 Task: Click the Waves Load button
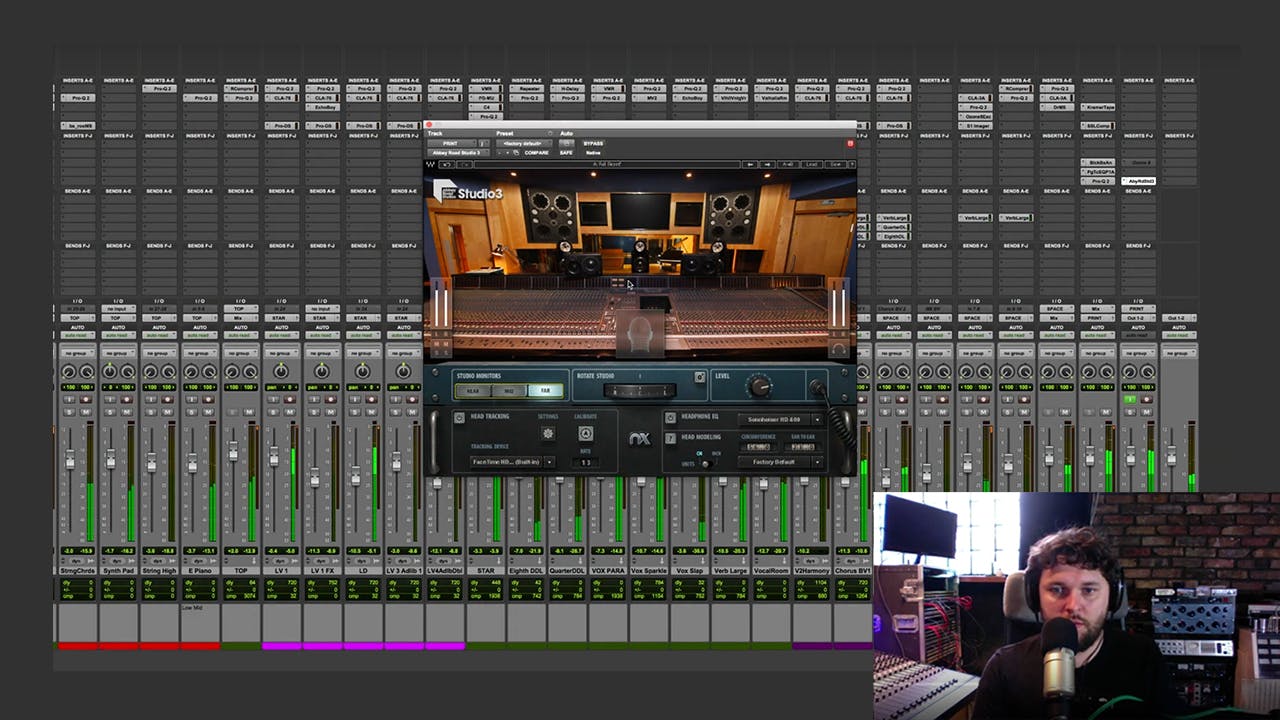(x=812, y=164)
